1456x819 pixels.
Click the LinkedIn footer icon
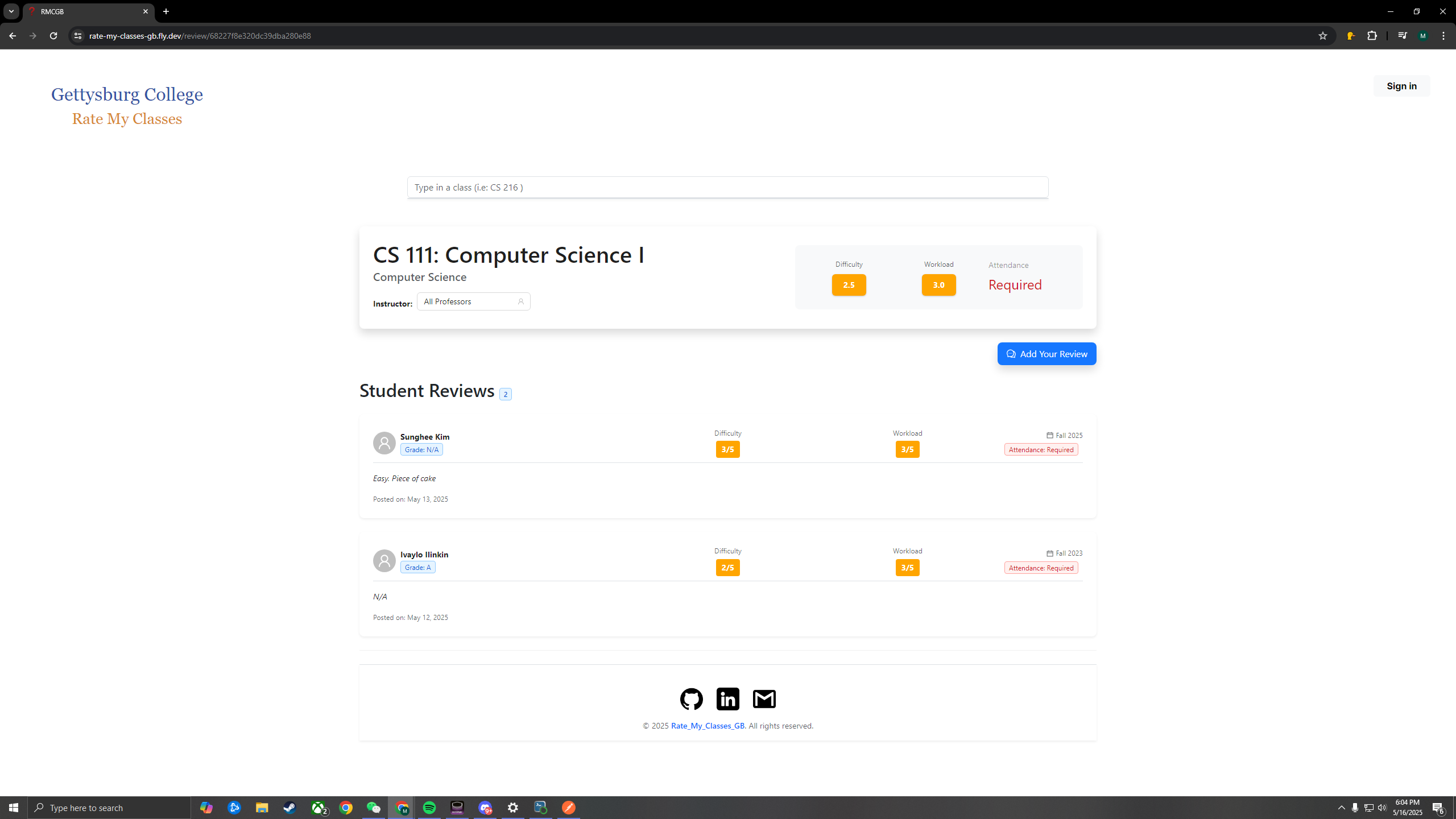tap(727, 699)
